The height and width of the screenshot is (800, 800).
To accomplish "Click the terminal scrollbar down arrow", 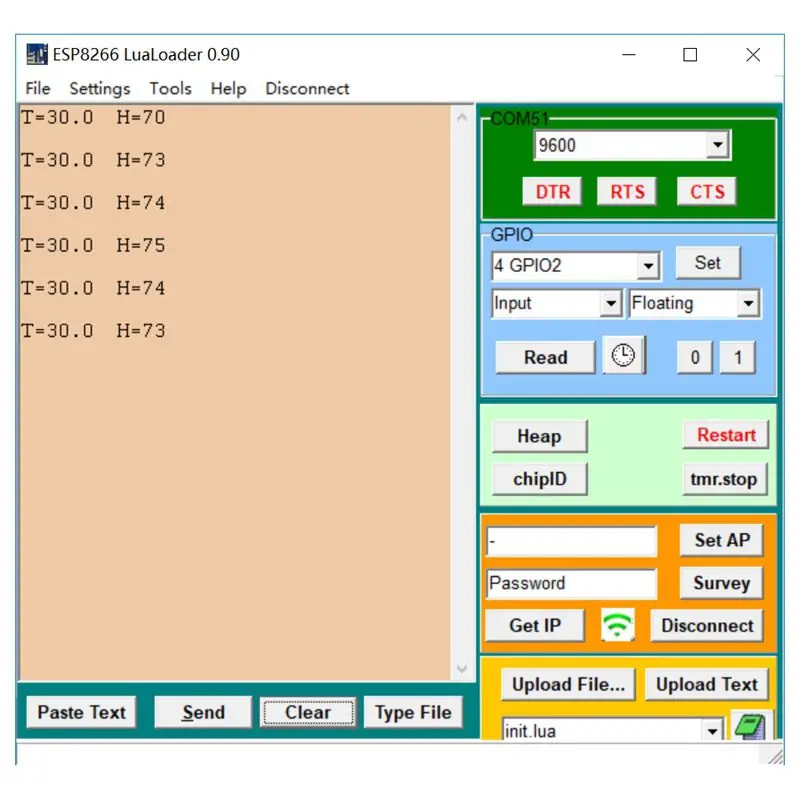I will pyautogui.click(x=462, y=669).
